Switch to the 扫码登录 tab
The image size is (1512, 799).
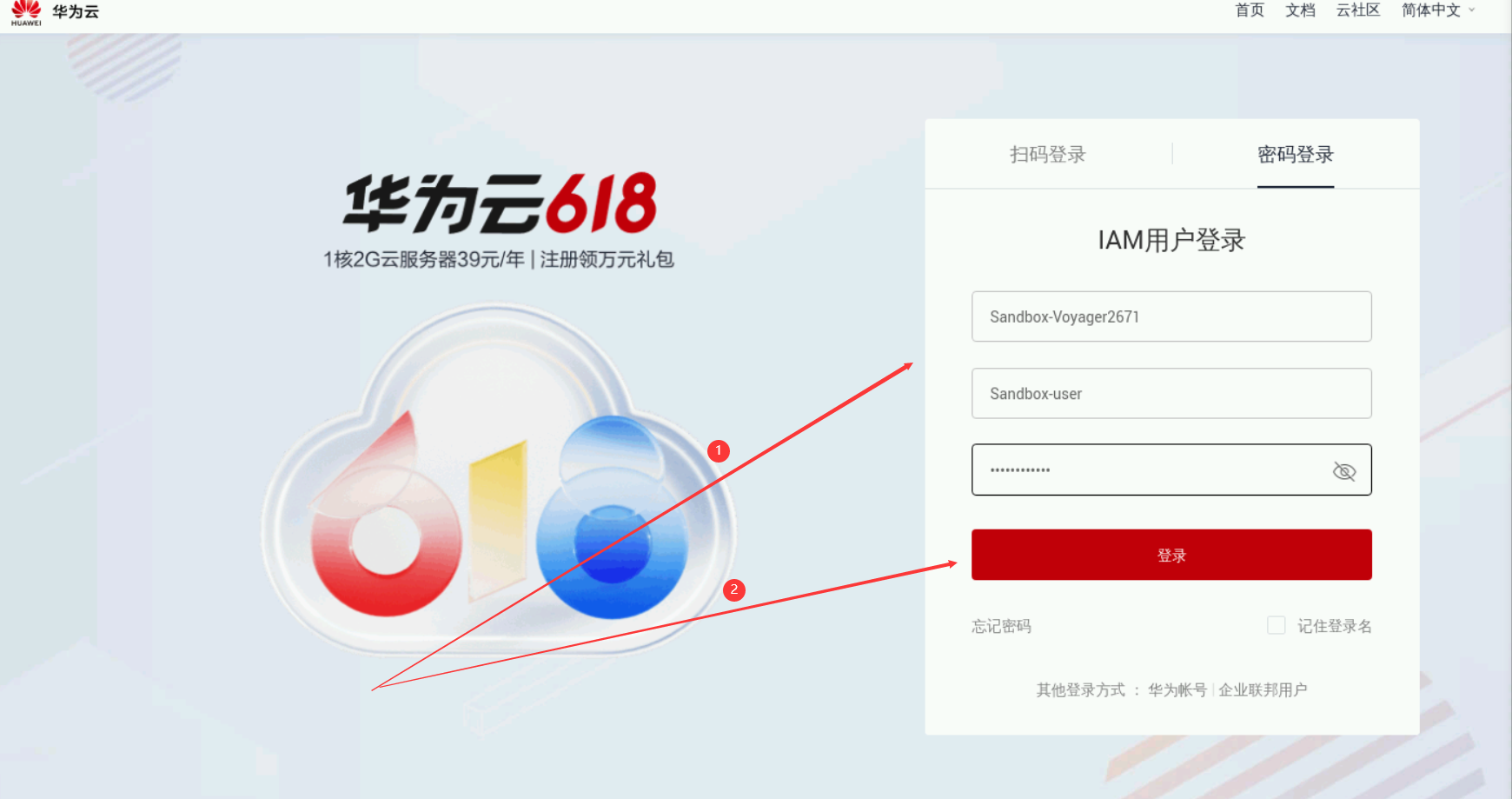pyautogui.click(x=1048, y=155)
